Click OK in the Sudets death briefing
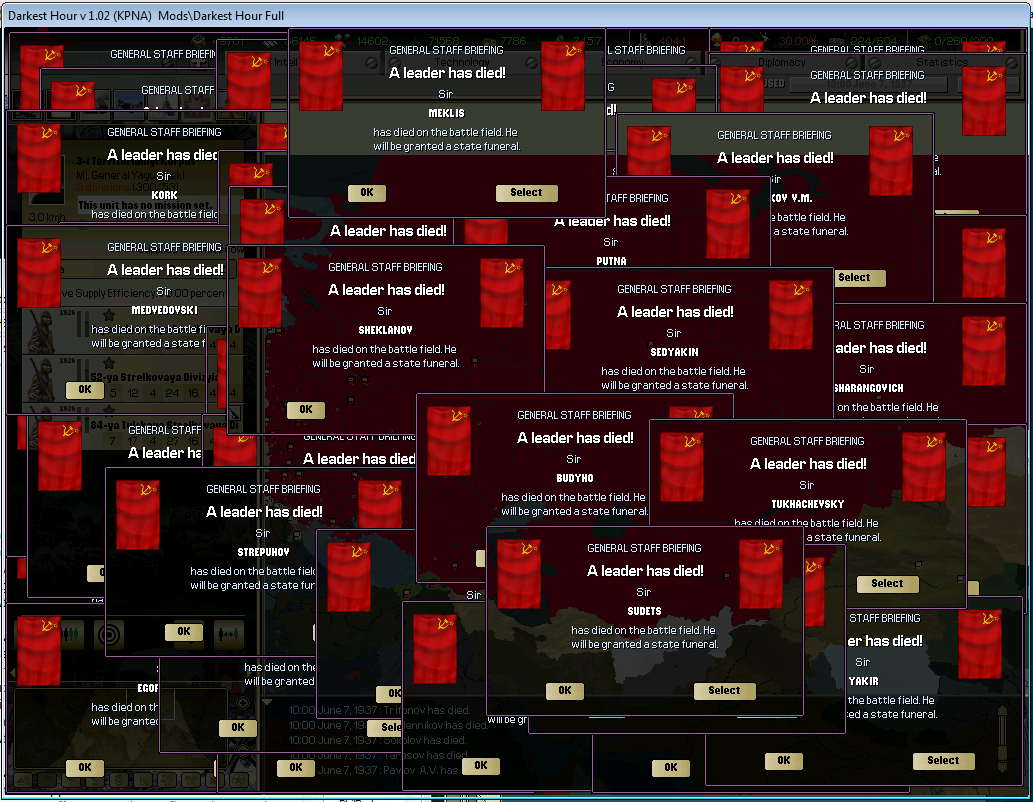1033x802 pixels. pos(565,691)
